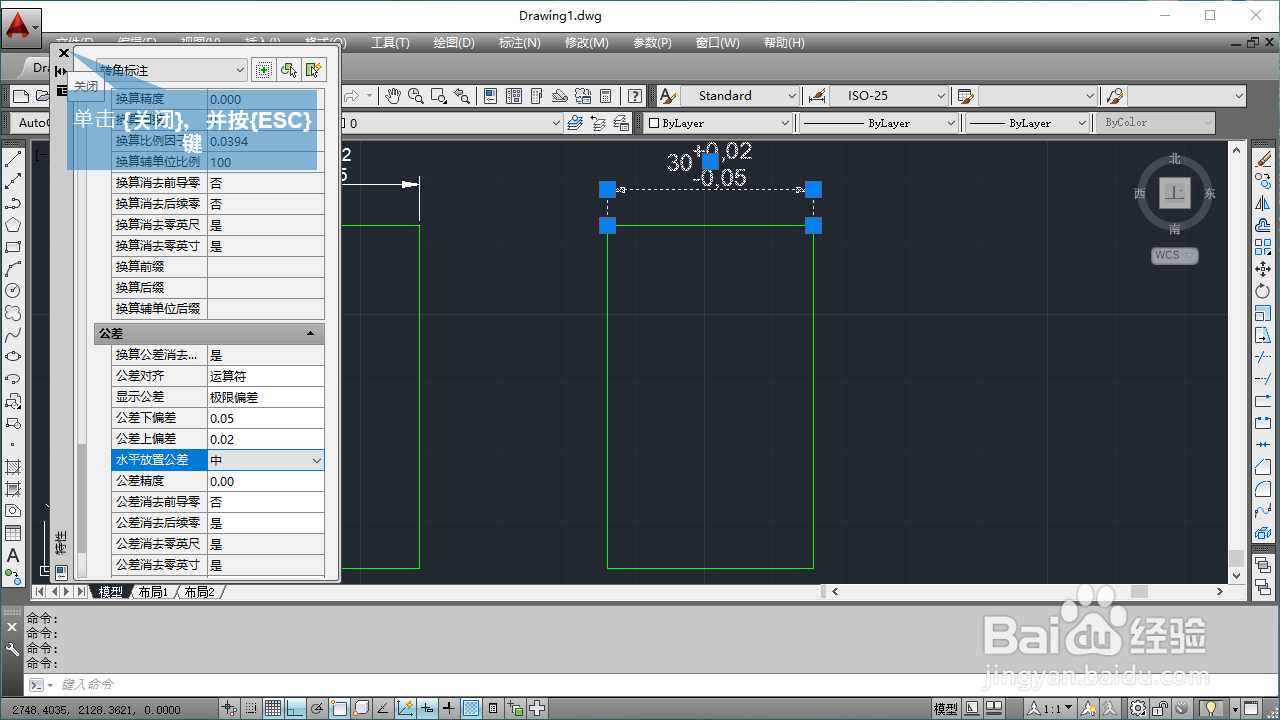Edit the 公差下偏差 value 0.05
1280x720 pixels.
tap(265, 418)
